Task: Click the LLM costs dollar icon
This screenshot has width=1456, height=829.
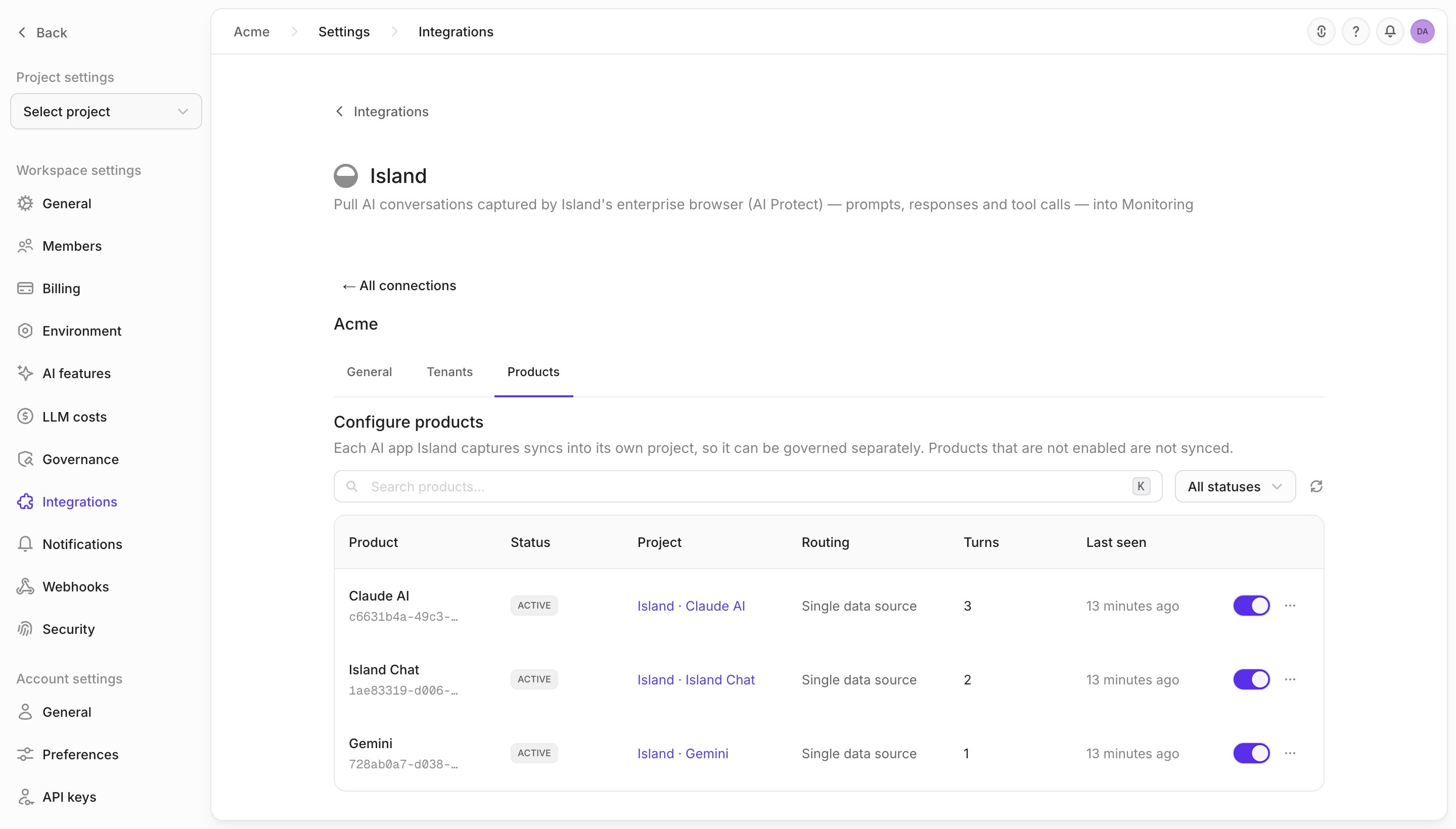Action: [25, 416]
